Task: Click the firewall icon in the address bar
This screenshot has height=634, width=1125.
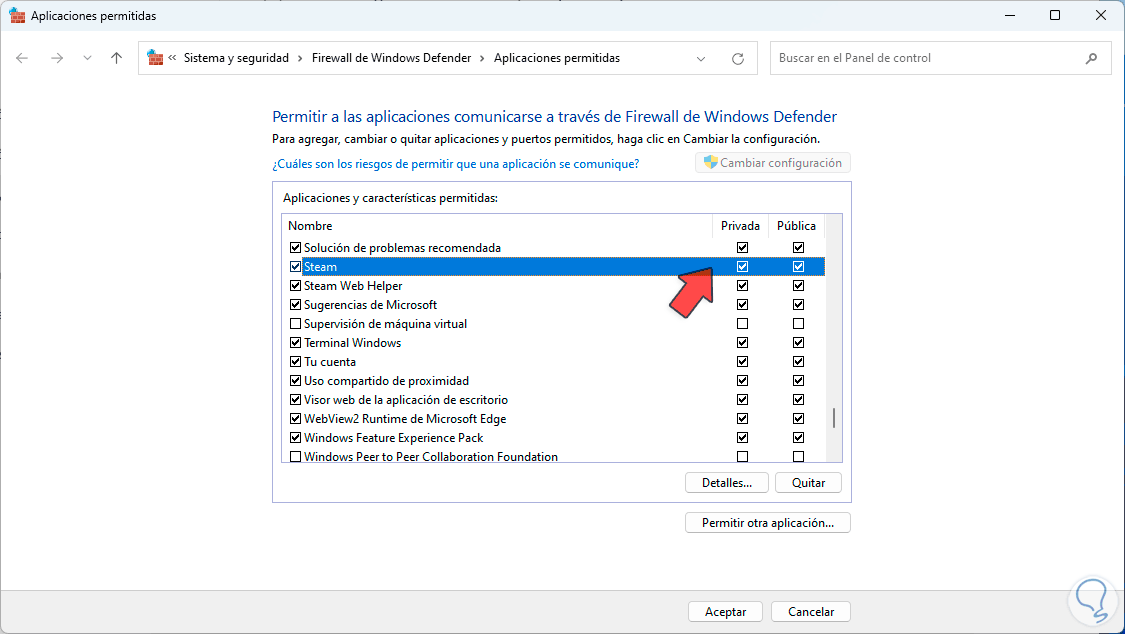Action: 154,57
